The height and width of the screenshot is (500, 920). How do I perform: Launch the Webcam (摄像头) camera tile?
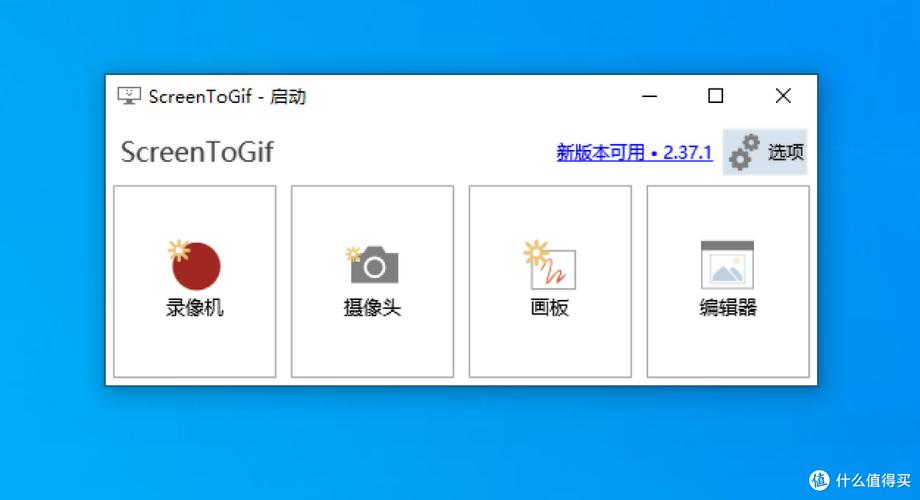[373, 282]
